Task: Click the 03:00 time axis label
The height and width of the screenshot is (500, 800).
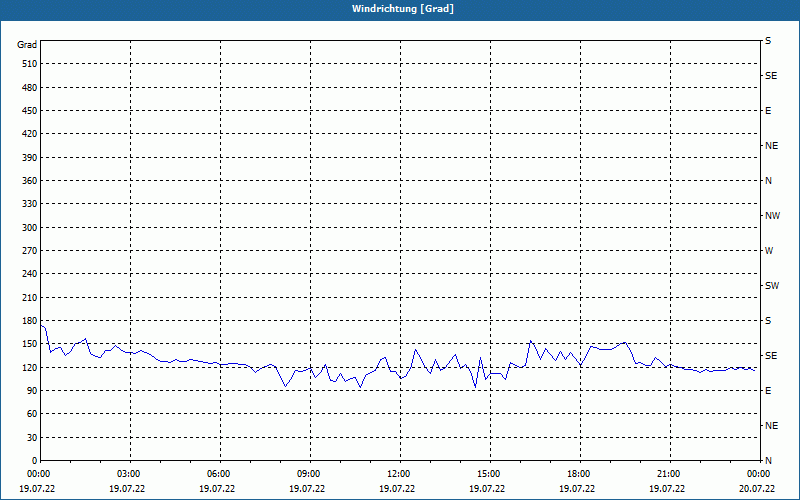Action: (x=127, y=474)
